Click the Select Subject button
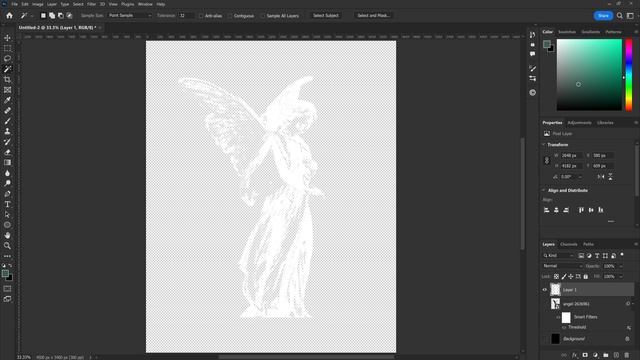 [326, 16]
